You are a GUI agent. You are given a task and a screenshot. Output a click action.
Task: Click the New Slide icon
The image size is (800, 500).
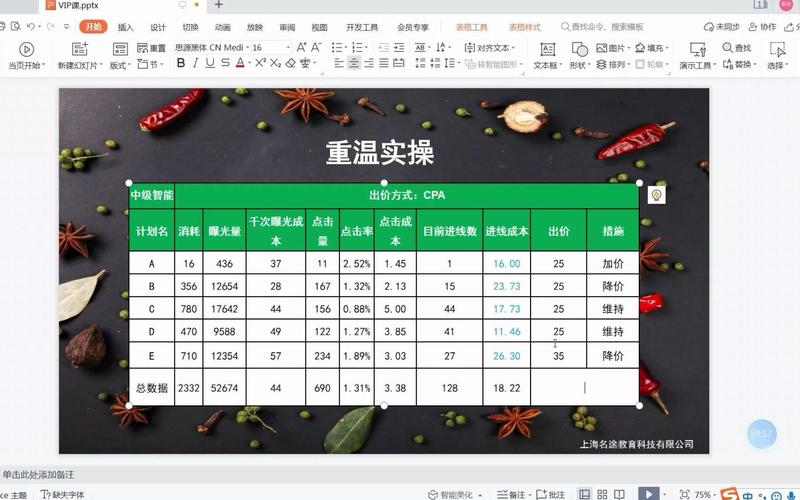tap(80, 49)
